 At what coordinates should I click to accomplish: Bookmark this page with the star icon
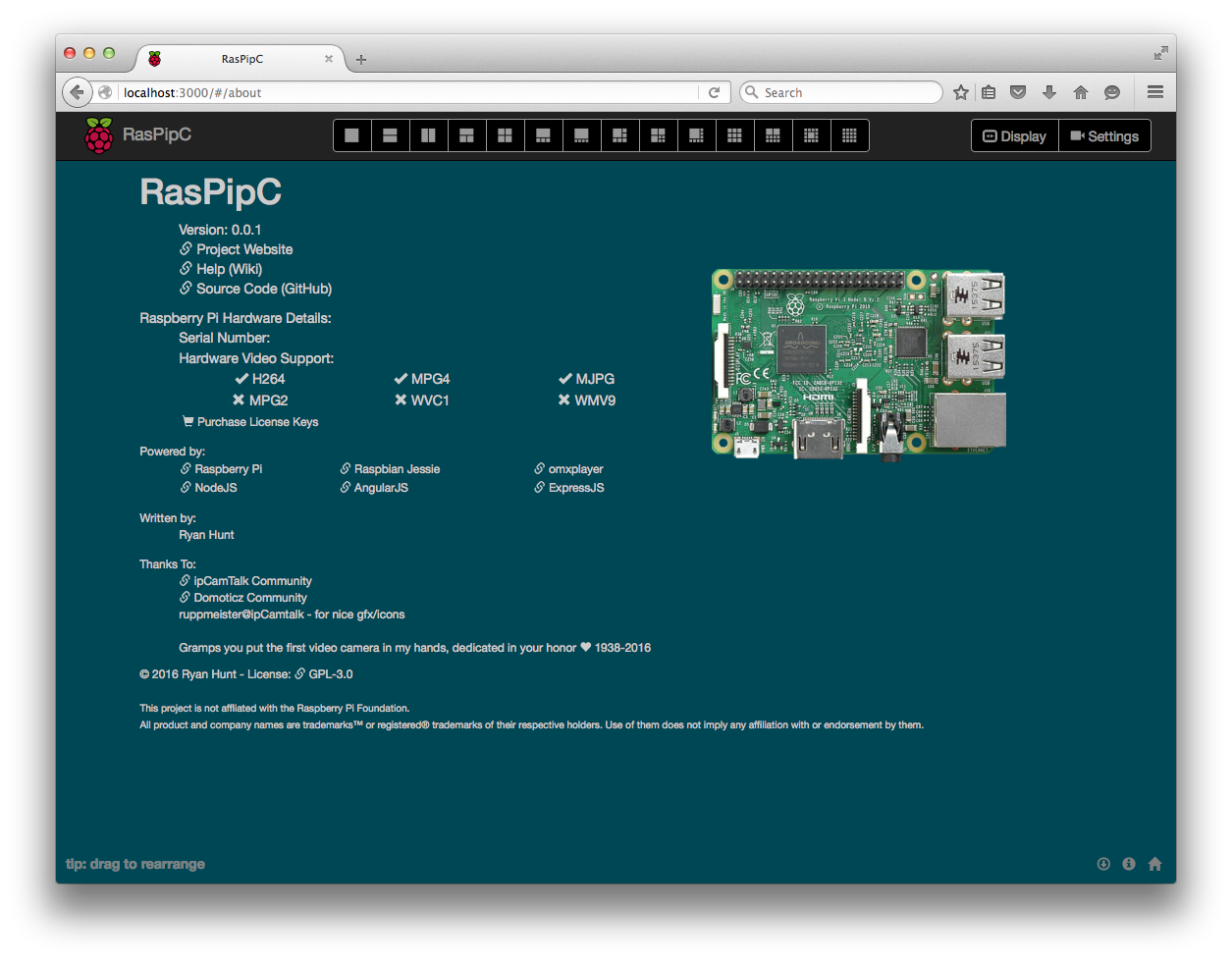pyautogui.click(x=961, y=92)
